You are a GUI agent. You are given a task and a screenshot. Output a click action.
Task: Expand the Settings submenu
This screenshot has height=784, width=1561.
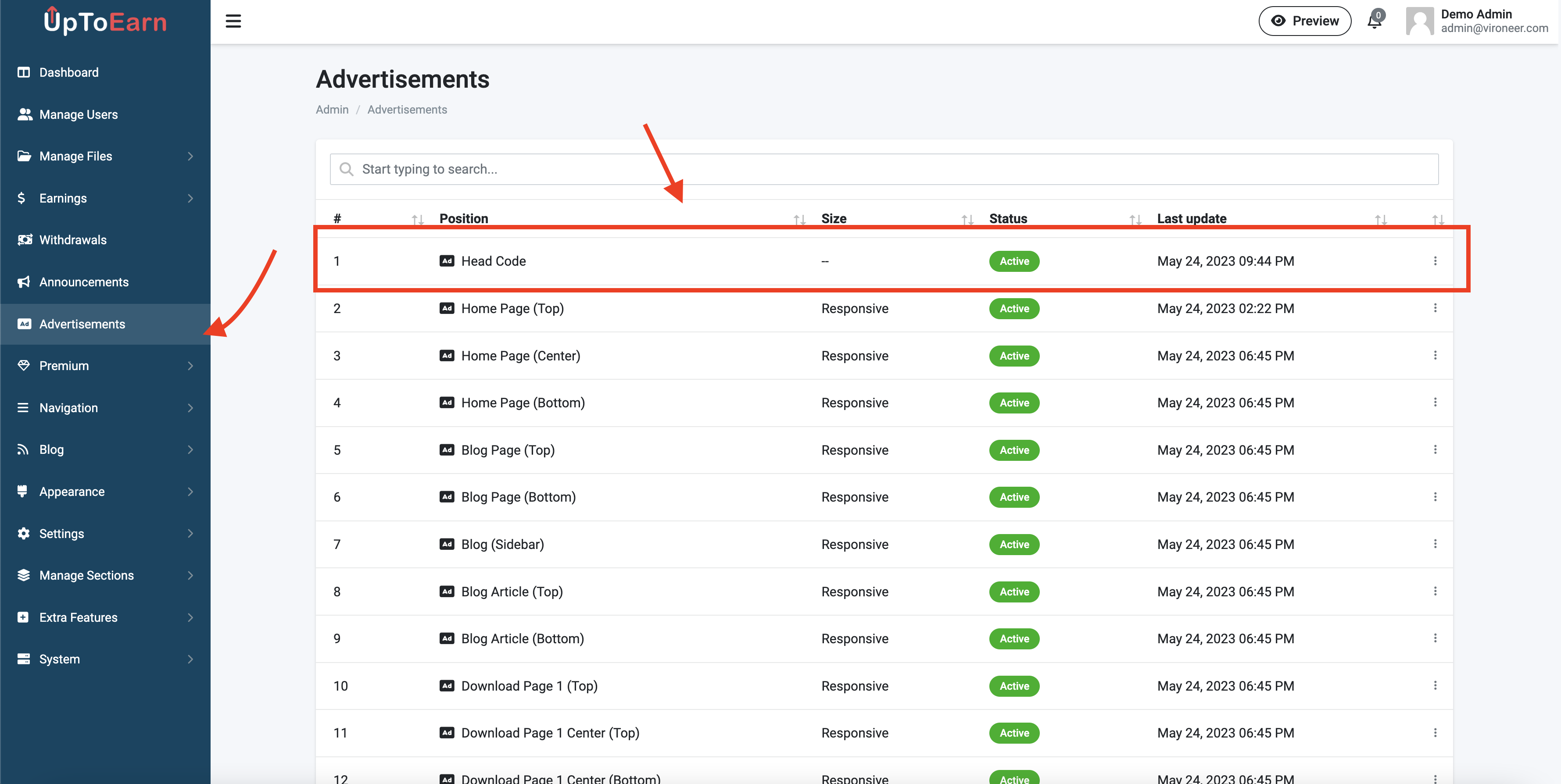point(190,533)
